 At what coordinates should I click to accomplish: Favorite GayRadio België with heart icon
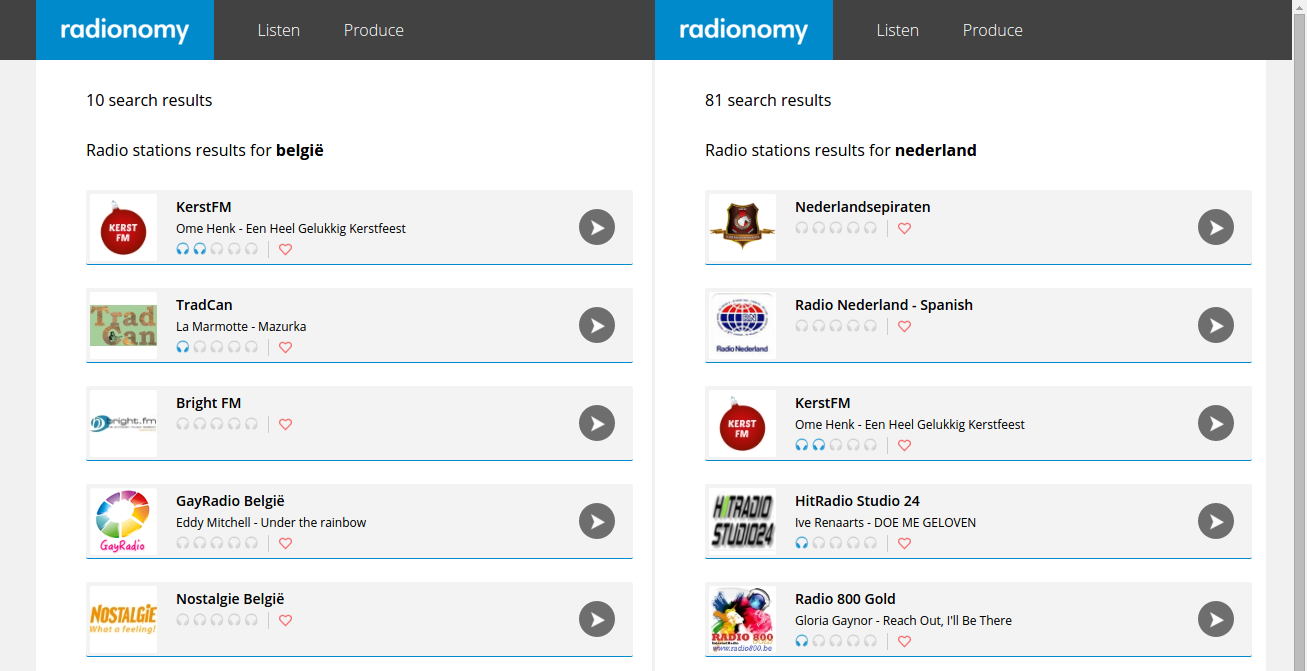coord(285,543)
